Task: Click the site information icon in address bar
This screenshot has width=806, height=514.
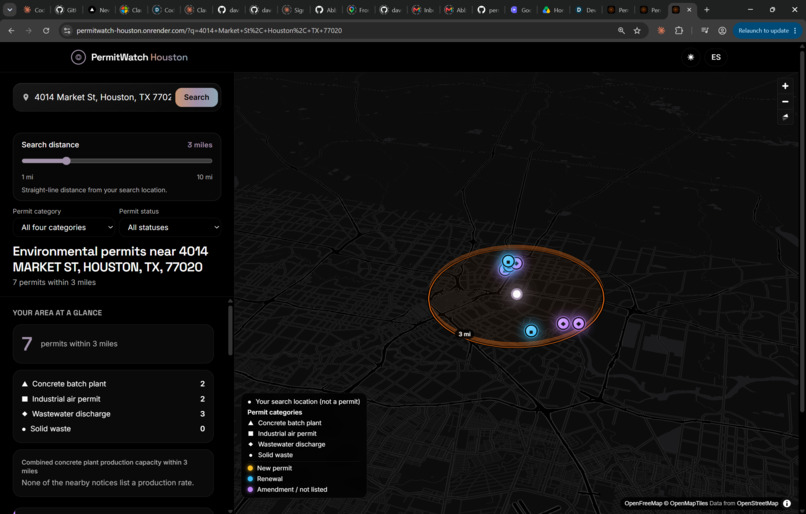Action: [x=66, y=30]
